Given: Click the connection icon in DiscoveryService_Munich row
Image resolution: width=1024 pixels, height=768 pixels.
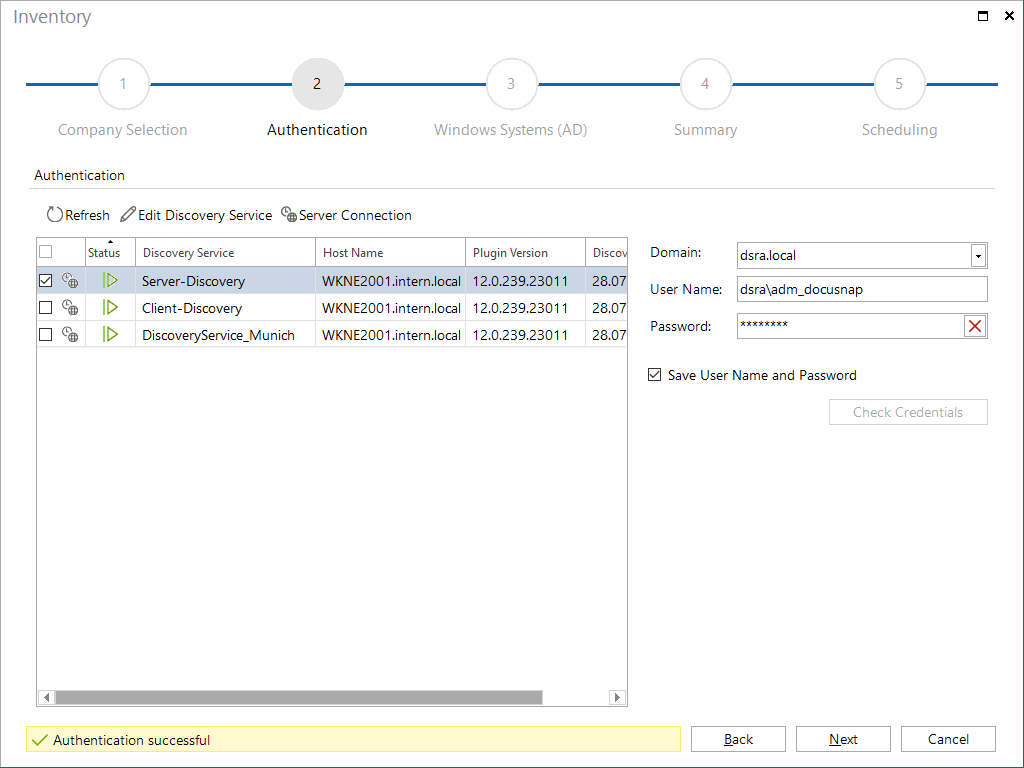Looking at the screenshot, I should [x=70, y=334].
